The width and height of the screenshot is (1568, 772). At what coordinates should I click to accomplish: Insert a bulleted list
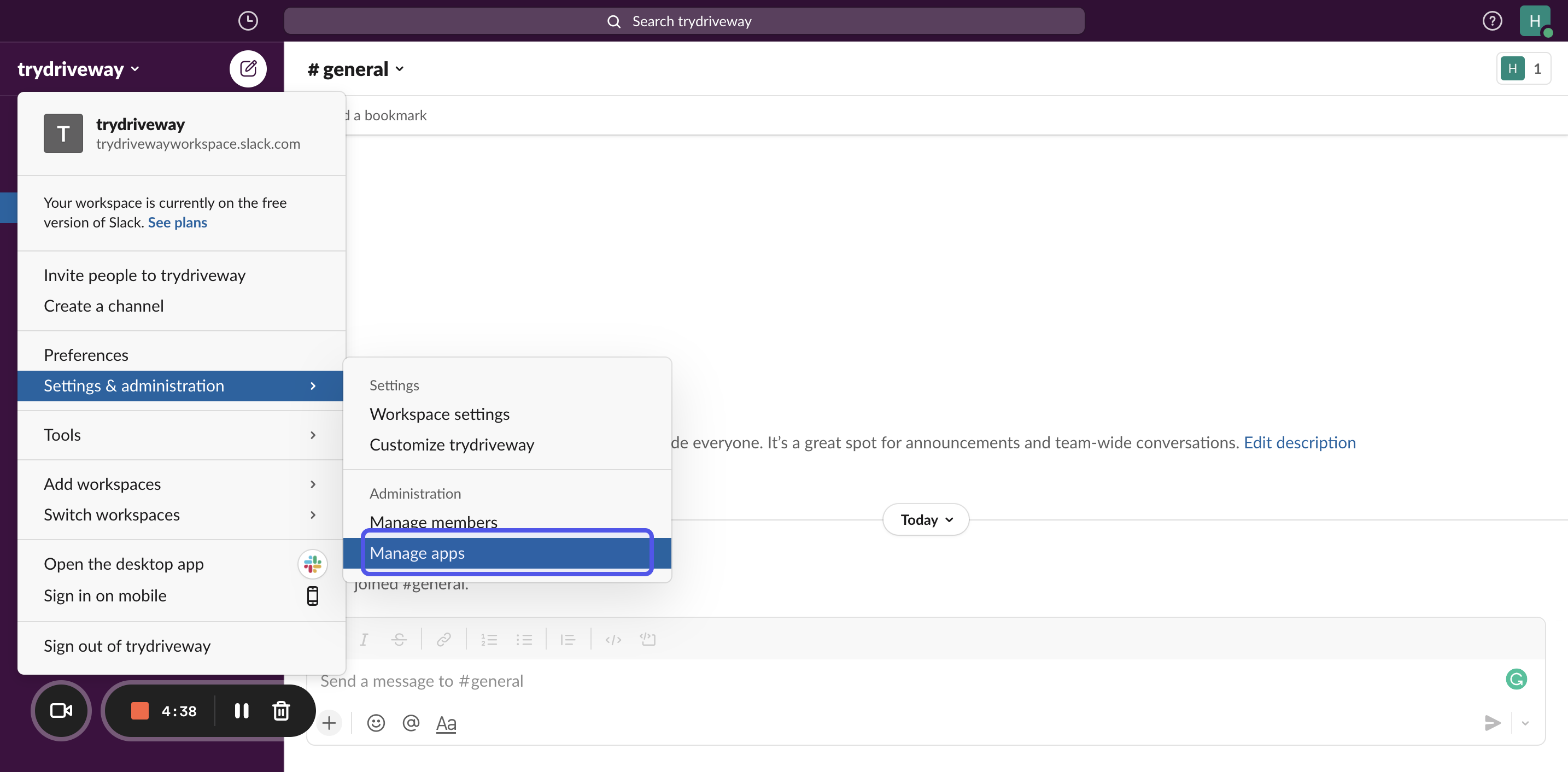point(524,639)
